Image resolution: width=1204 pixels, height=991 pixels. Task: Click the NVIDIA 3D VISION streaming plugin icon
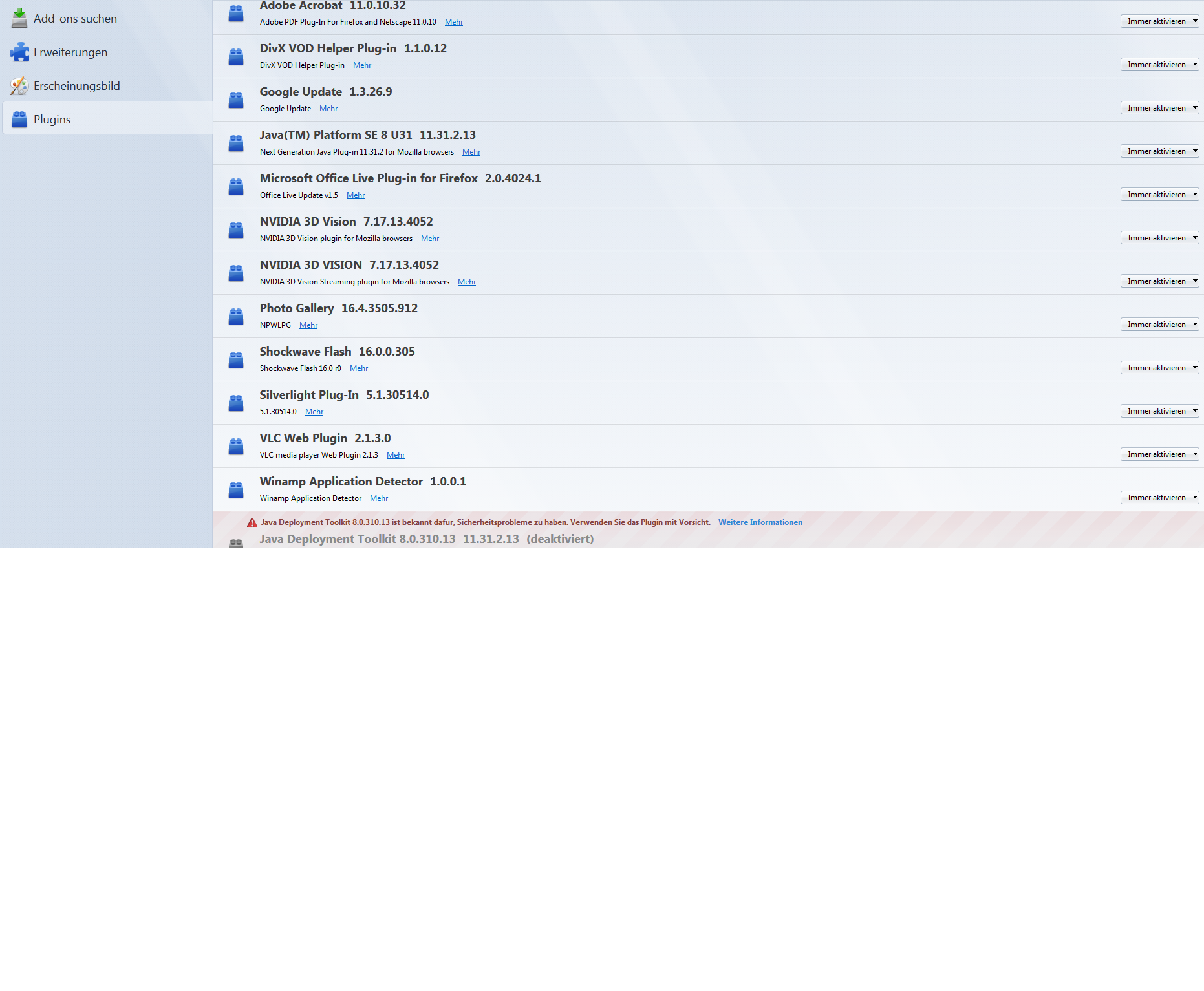point(236,273)
